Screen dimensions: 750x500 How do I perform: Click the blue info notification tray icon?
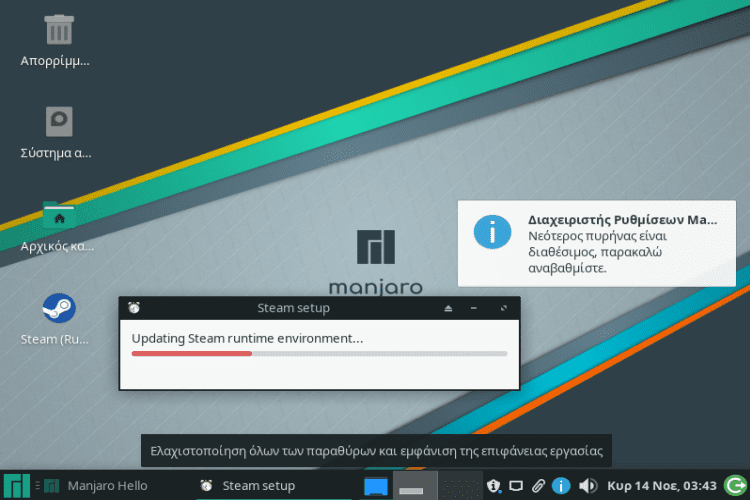point(561,486)
